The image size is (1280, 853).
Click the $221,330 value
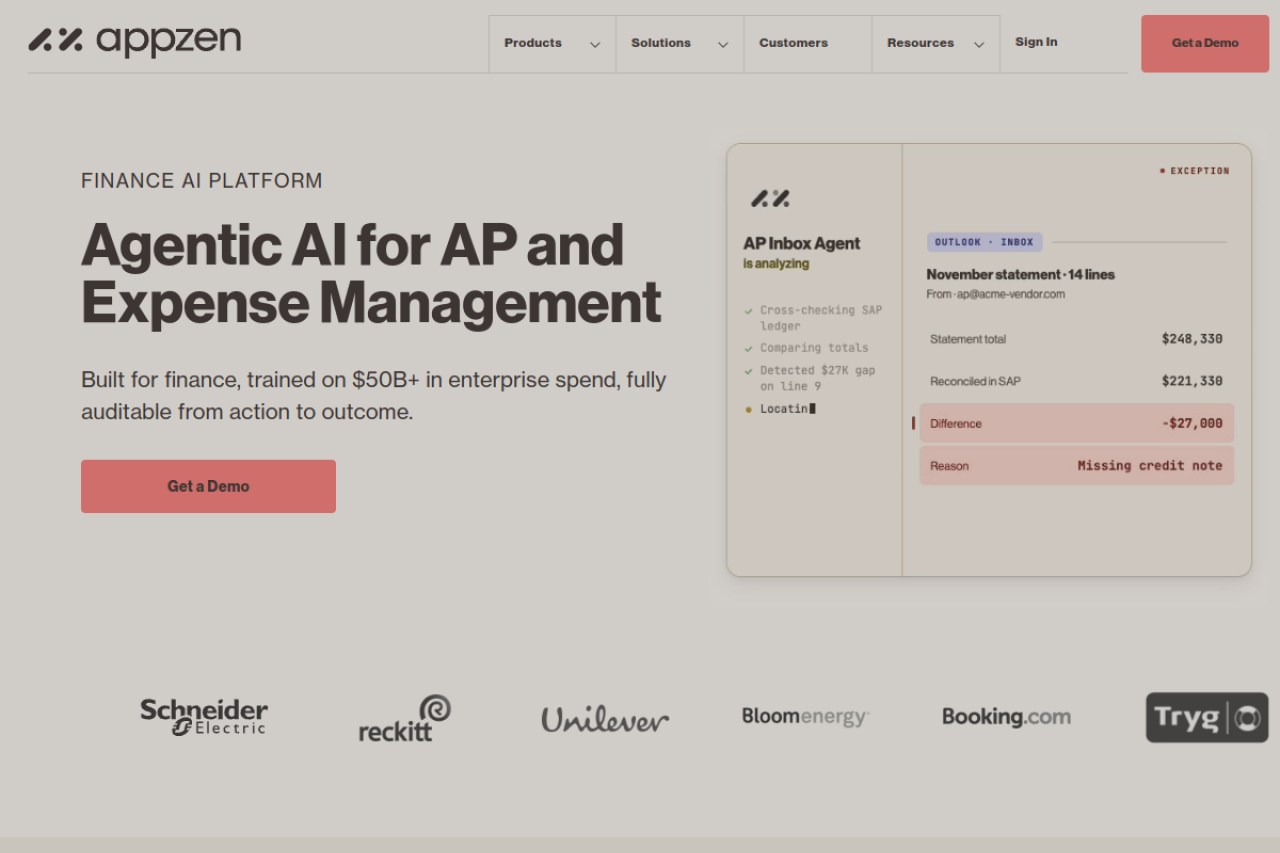click(x=1192, y=381)
